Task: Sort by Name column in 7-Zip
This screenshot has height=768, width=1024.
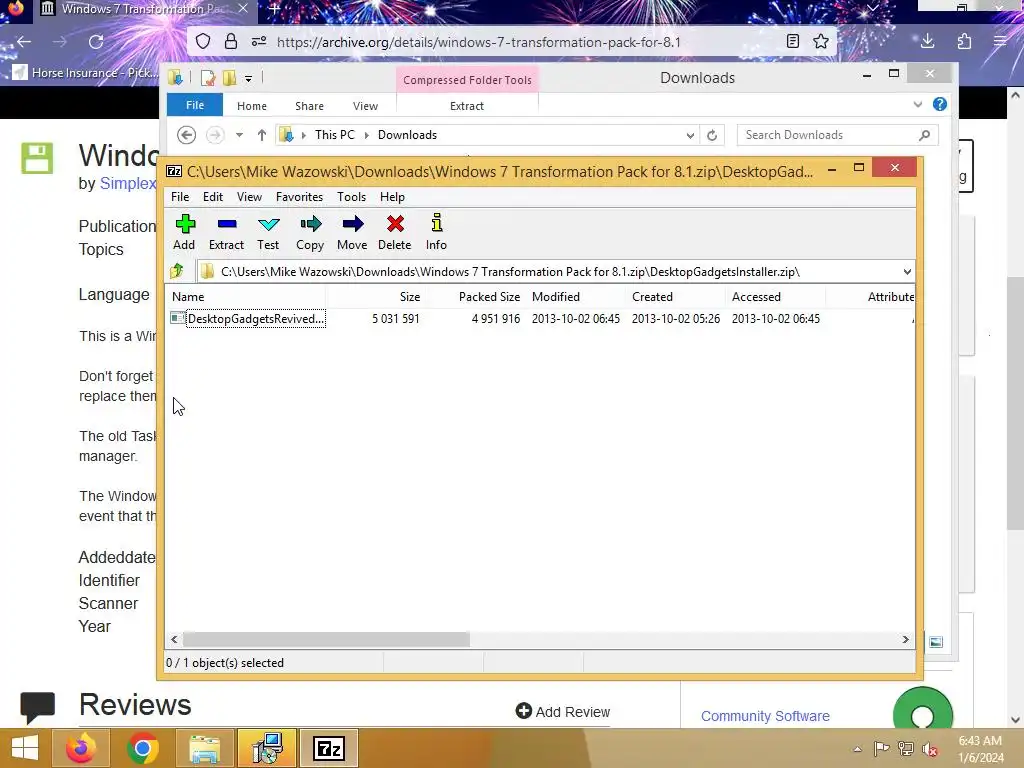Action: point(188,296)
